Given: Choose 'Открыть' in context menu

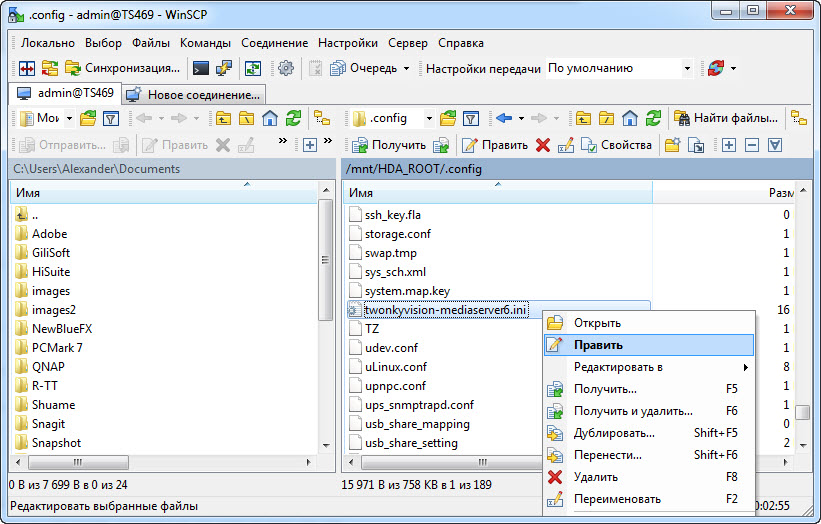Looking at the screenshot, I should 649,323.
